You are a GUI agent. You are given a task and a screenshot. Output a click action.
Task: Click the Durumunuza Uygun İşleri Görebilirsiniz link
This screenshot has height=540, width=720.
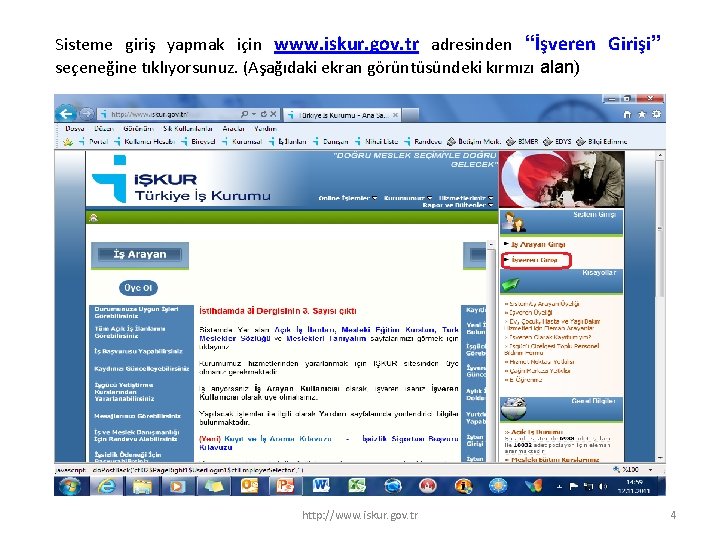tap(136, 312)
